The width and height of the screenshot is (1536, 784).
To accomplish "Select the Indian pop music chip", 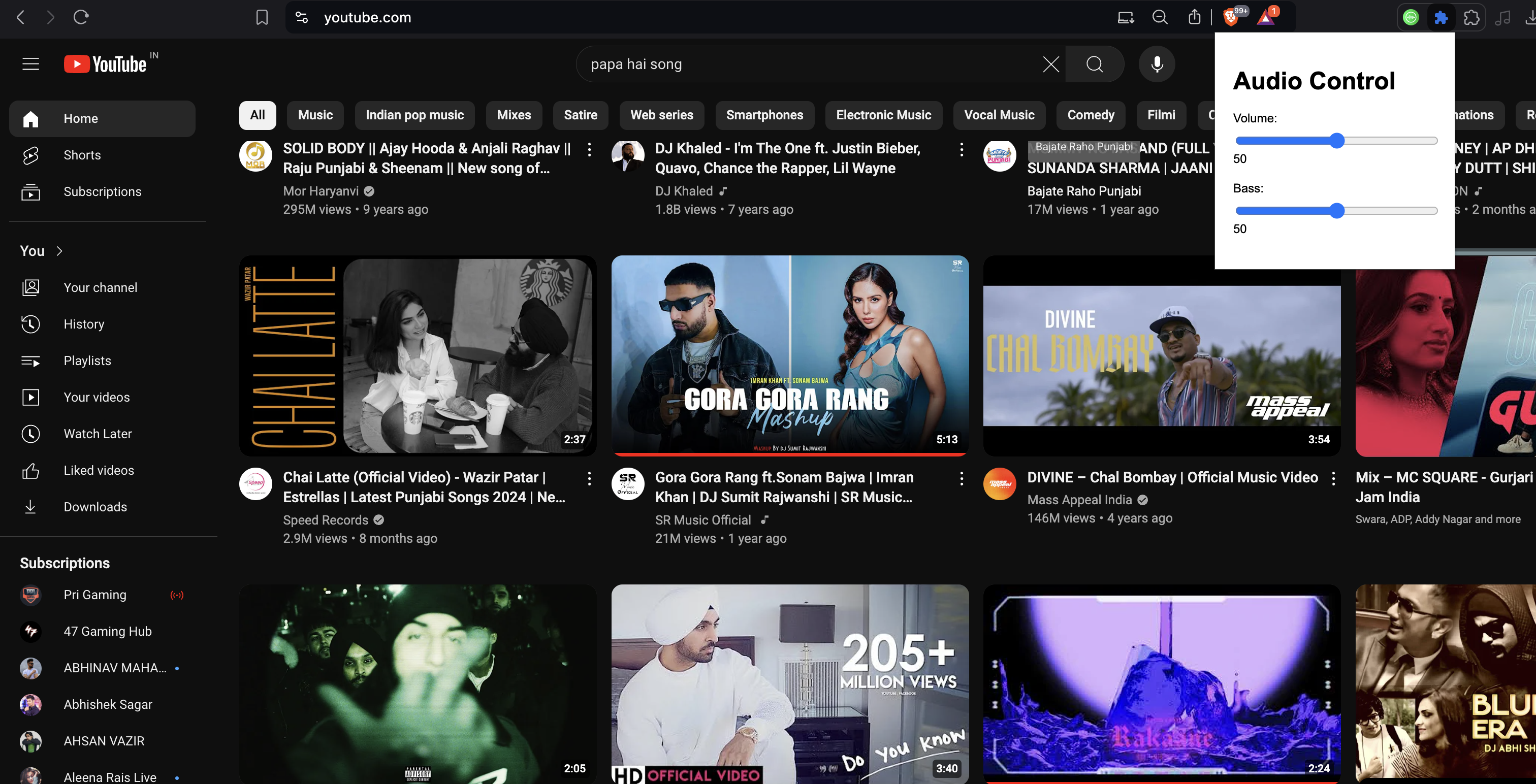I will 415,115.
